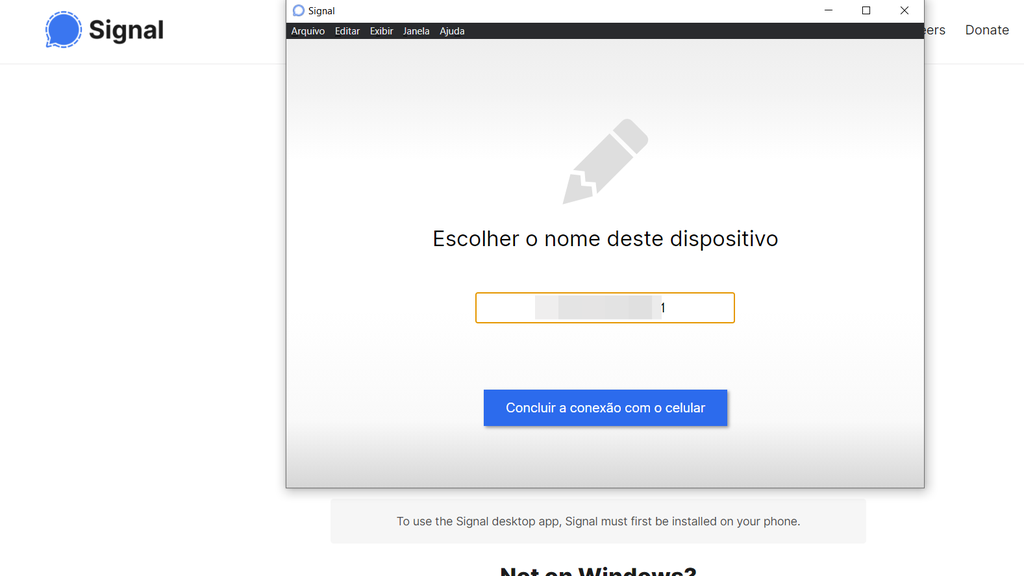
Task: Open the Arquivo menu
Action: 308,31
